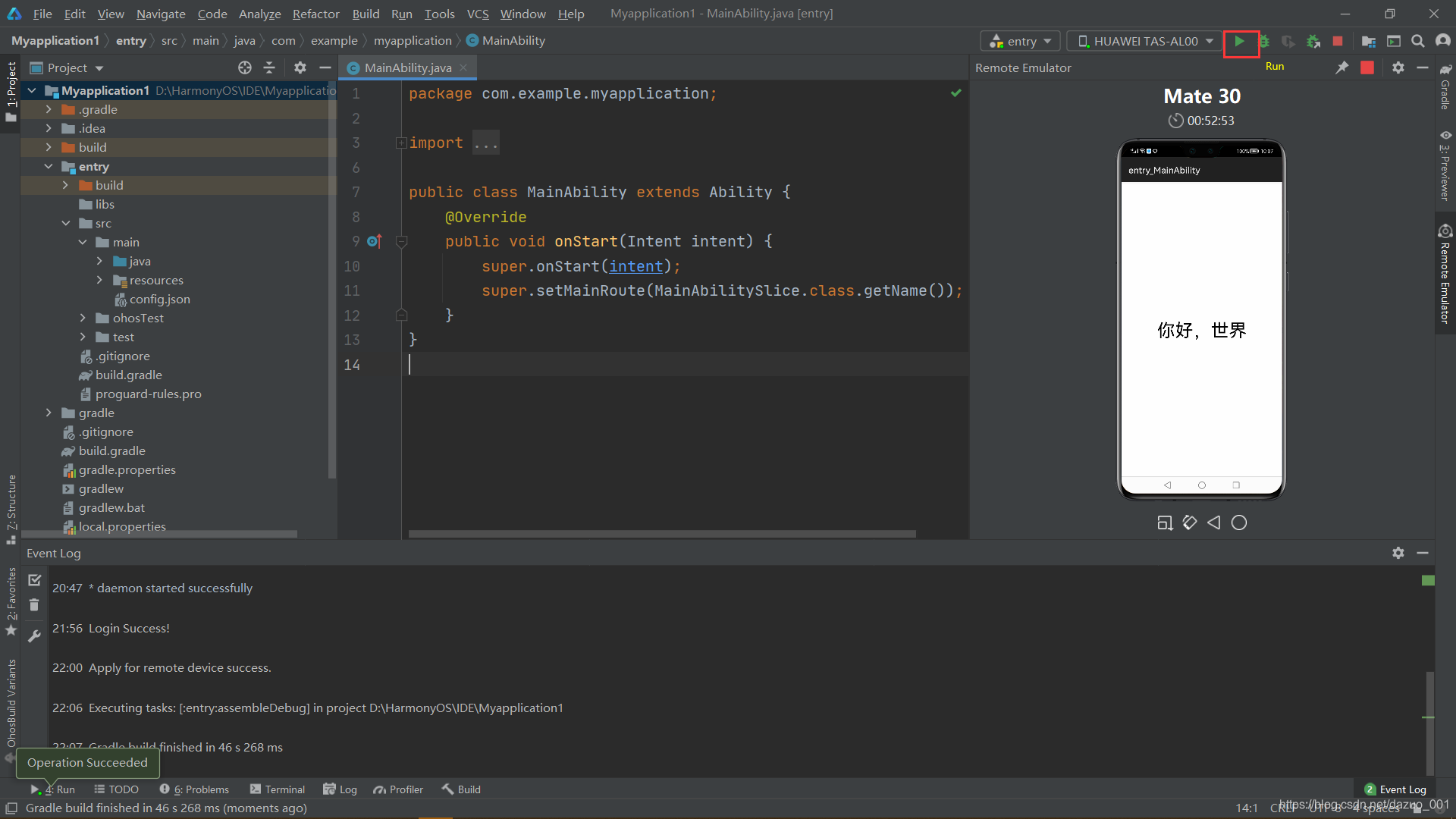Screen dimensions: 1456x819
Task: Open the user account icon in the toolbar
Action: (1443, 41)
